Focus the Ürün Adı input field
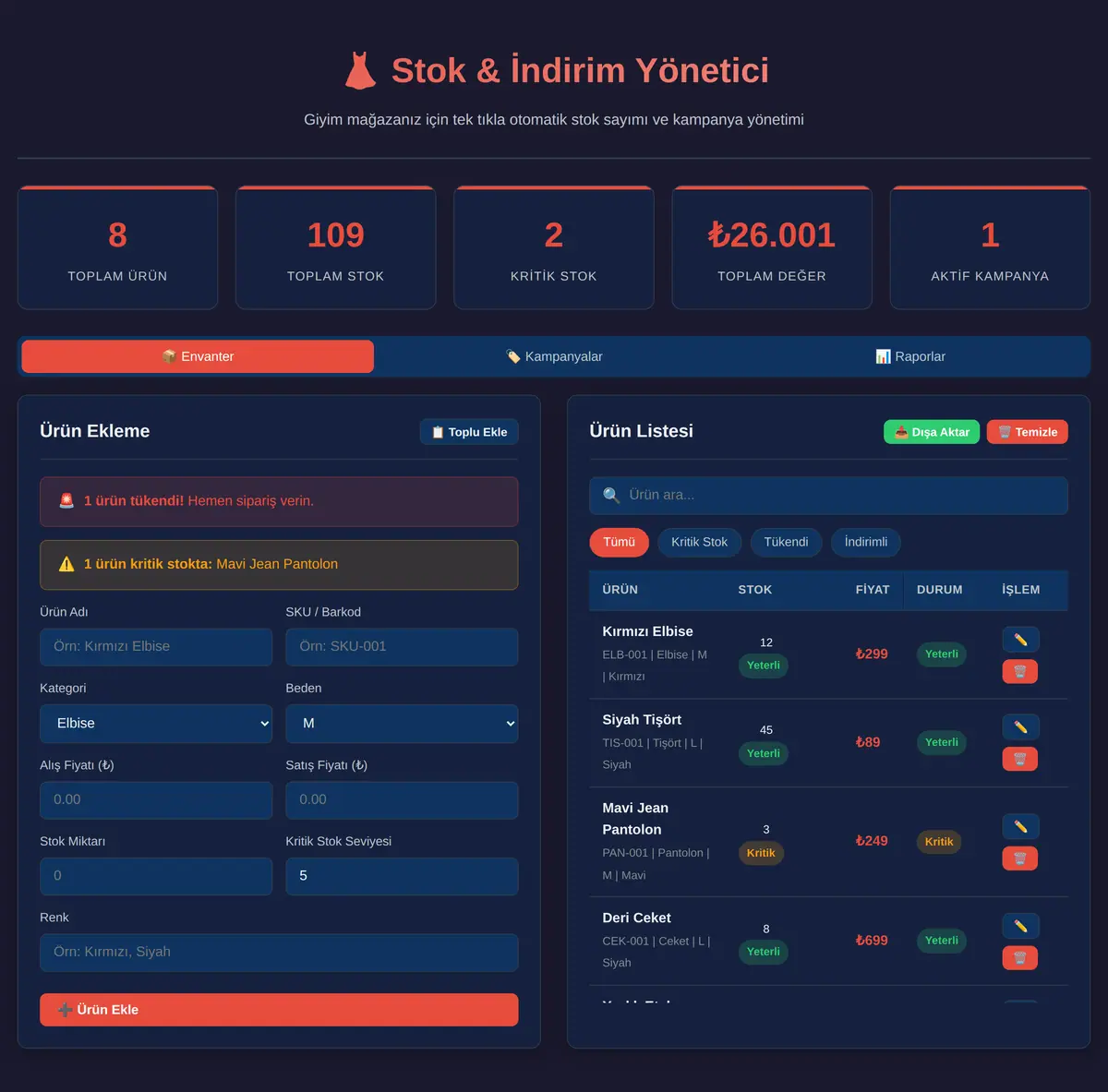Image resolution: width=1108 pixels, height=1092 pixels. tap(156, 647)
